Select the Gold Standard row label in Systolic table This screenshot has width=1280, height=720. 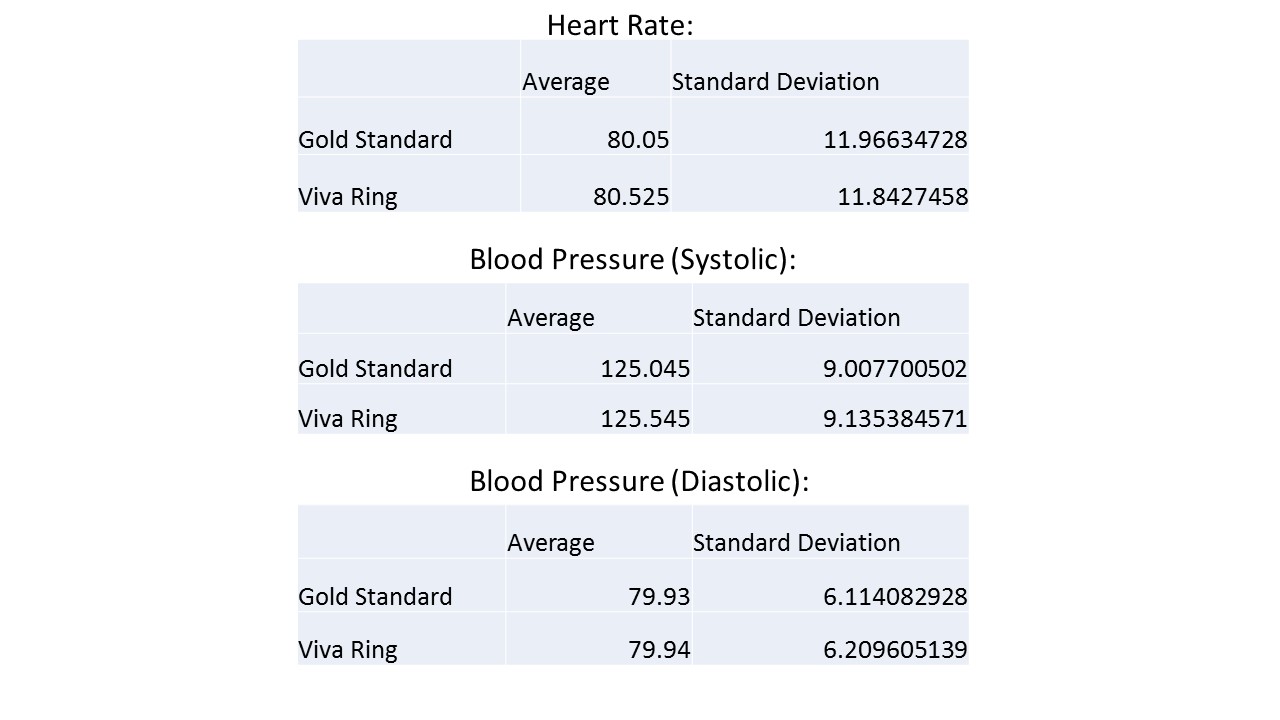375,368
